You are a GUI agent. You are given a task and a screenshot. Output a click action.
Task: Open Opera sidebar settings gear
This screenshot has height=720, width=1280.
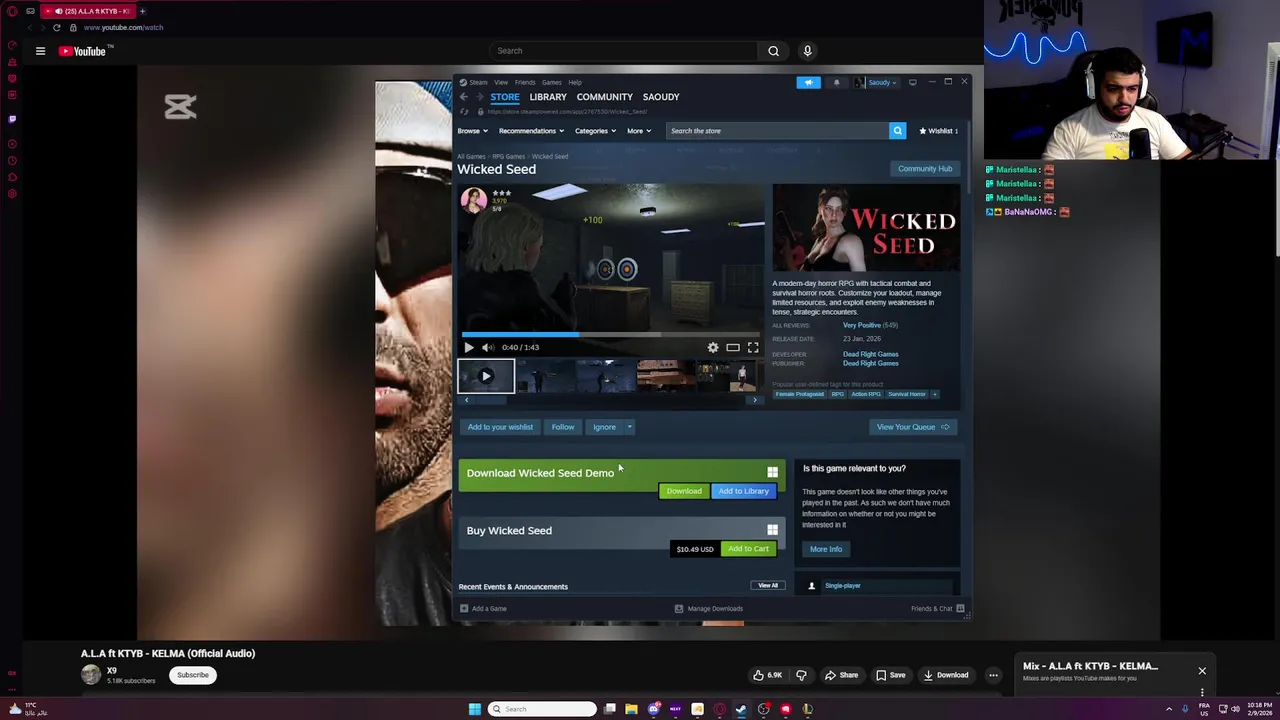click(x=12, y=194)
